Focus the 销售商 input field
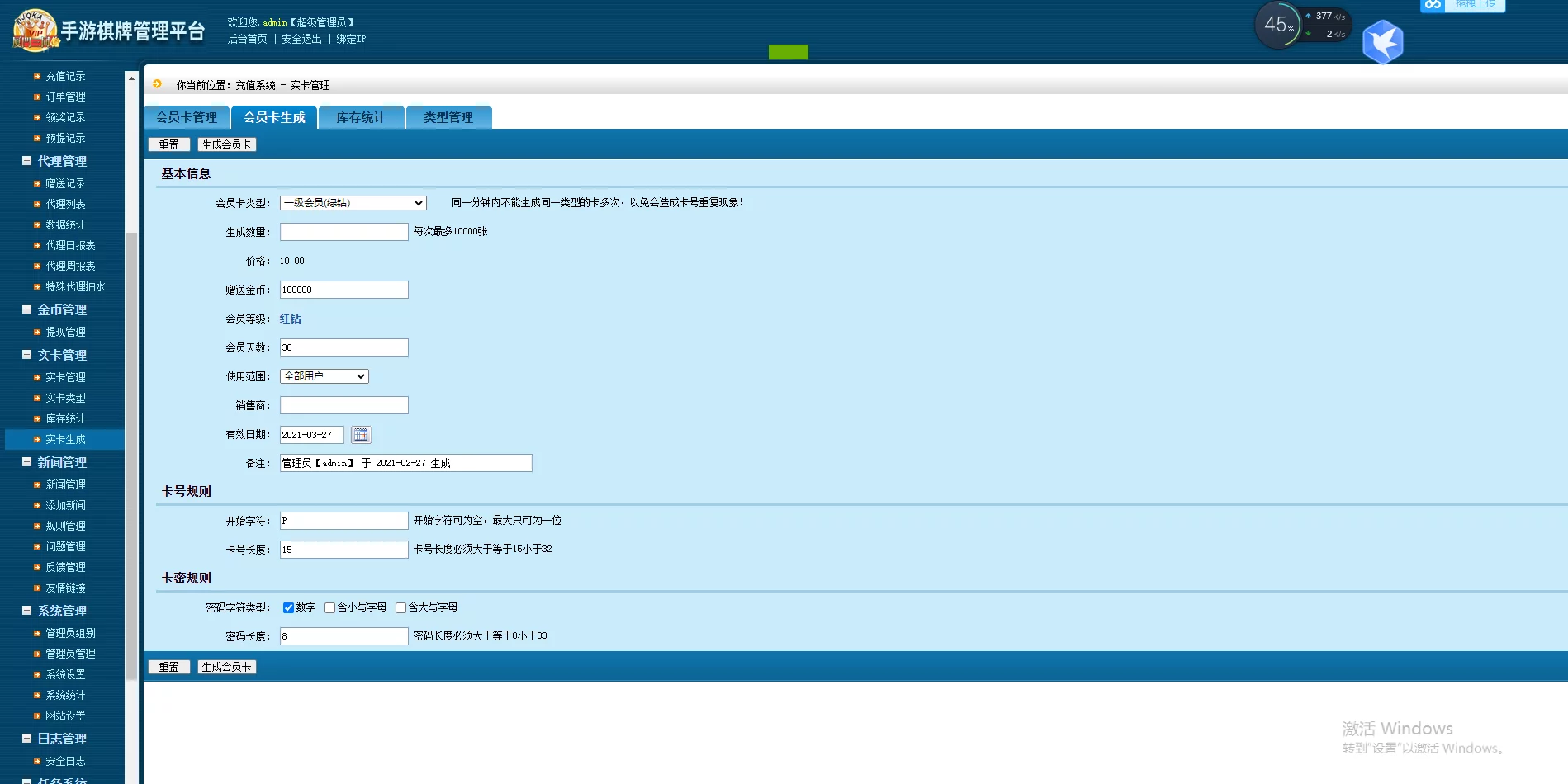This screenshot has height=784, width=1568. tap(344, 405)
